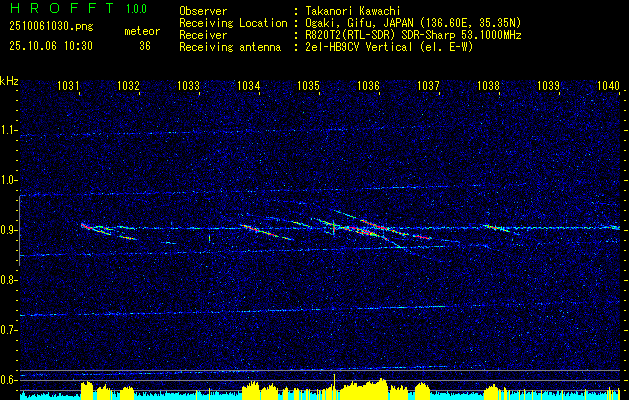Click time axis marker 1036
629x400 pixels.
coord(368,85)
